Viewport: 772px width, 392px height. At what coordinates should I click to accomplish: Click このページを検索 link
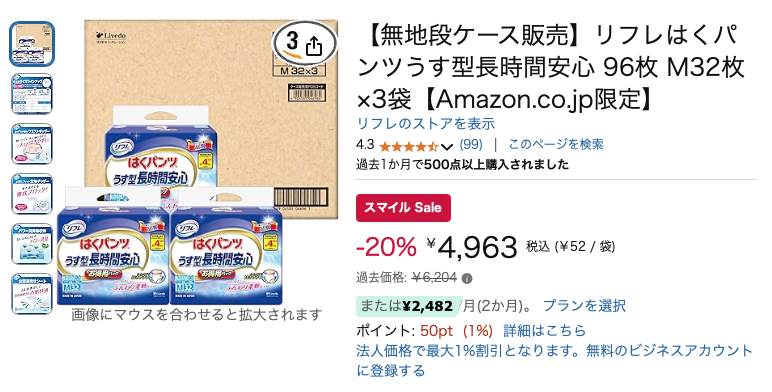(556, 145)
